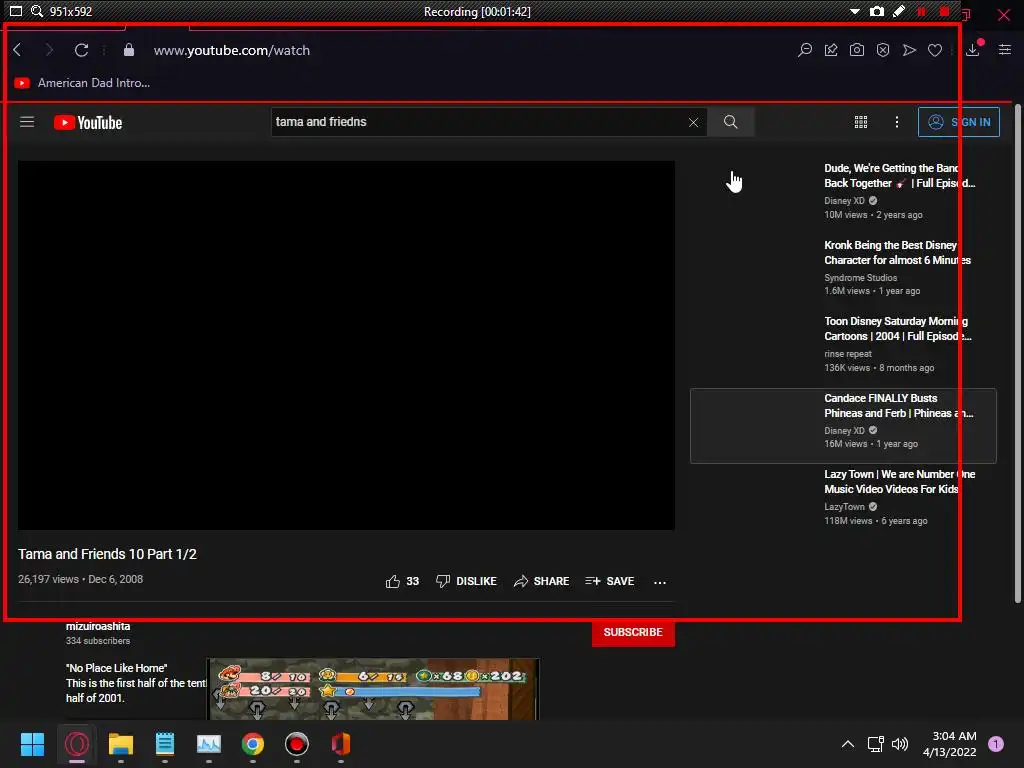Open the magnifier search icon in address bar
The image size is (1024, 768).
pos(805,50)
